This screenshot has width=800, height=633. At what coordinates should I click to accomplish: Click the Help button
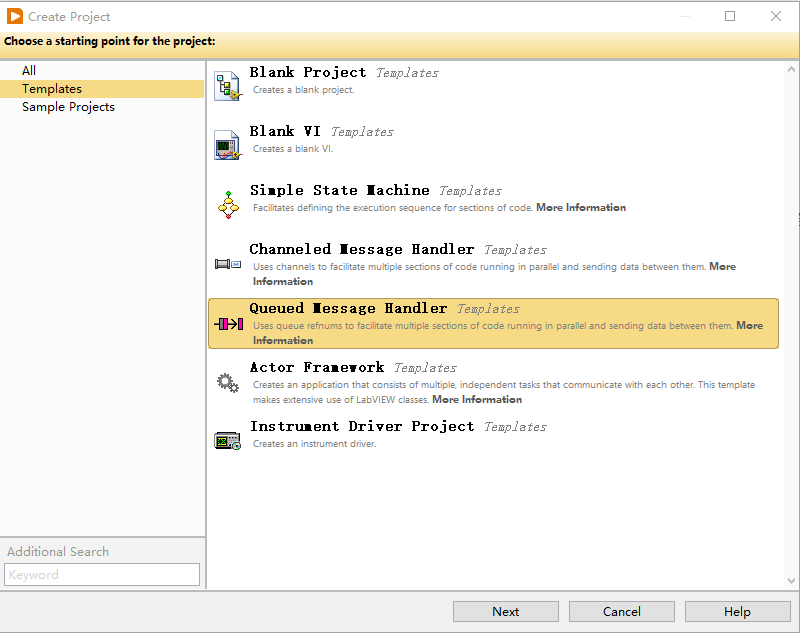[x=737, y=611]
